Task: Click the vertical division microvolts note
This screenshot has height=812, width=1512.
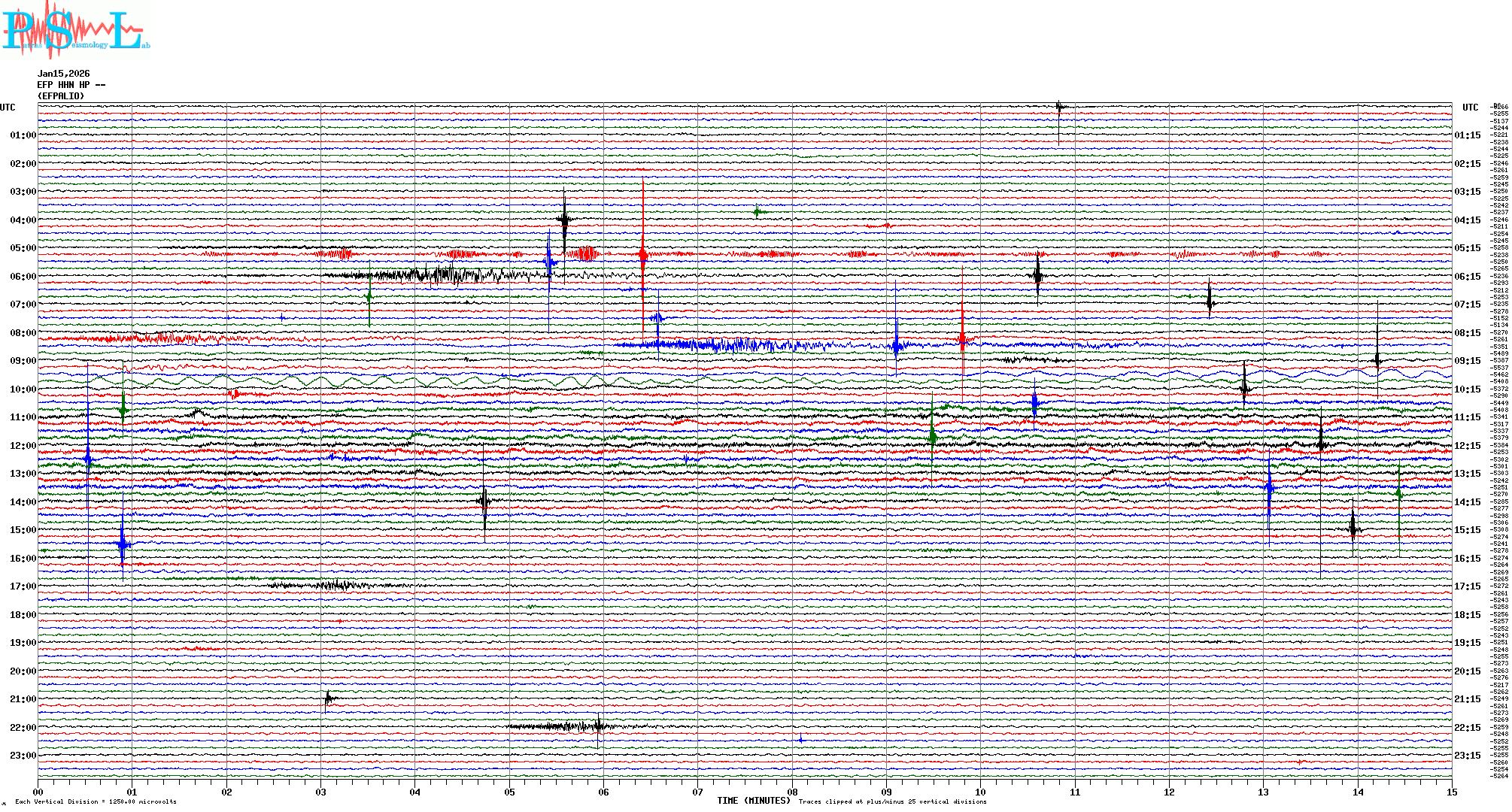Action: pos(96,801)
